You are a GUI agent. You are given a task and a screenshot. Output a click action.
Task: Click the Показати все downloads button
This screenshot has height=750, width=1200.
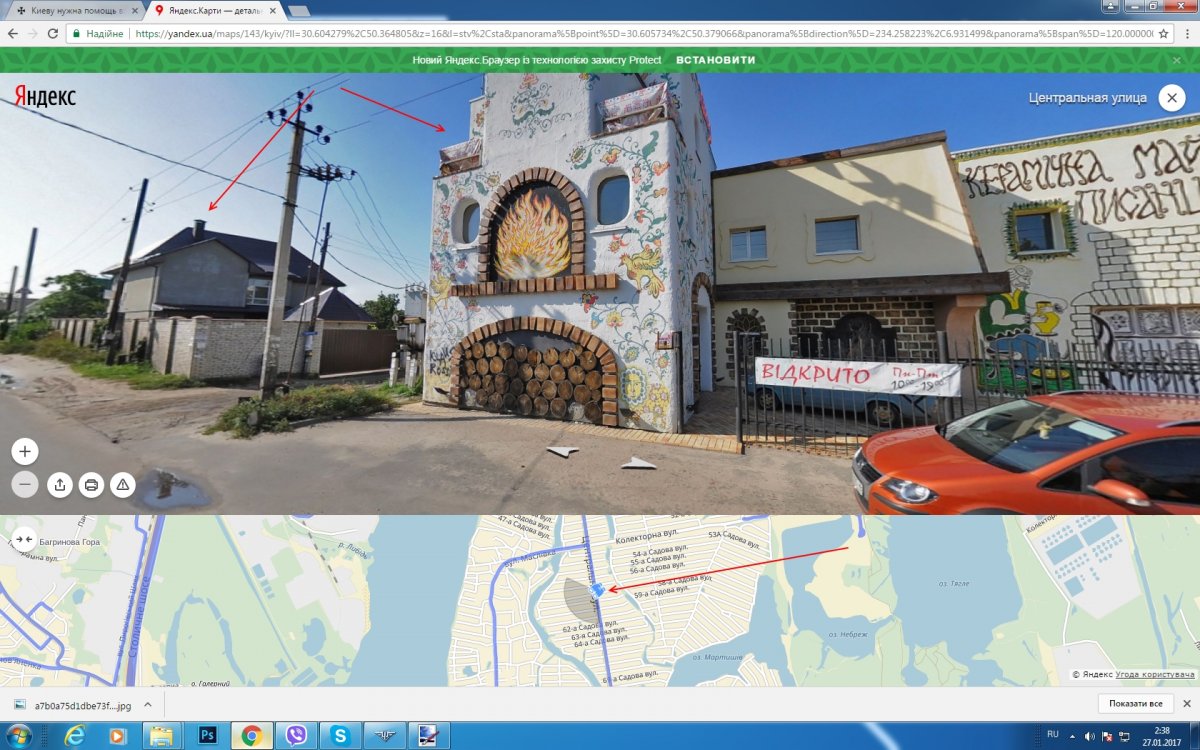click(x=1135, y=704)
